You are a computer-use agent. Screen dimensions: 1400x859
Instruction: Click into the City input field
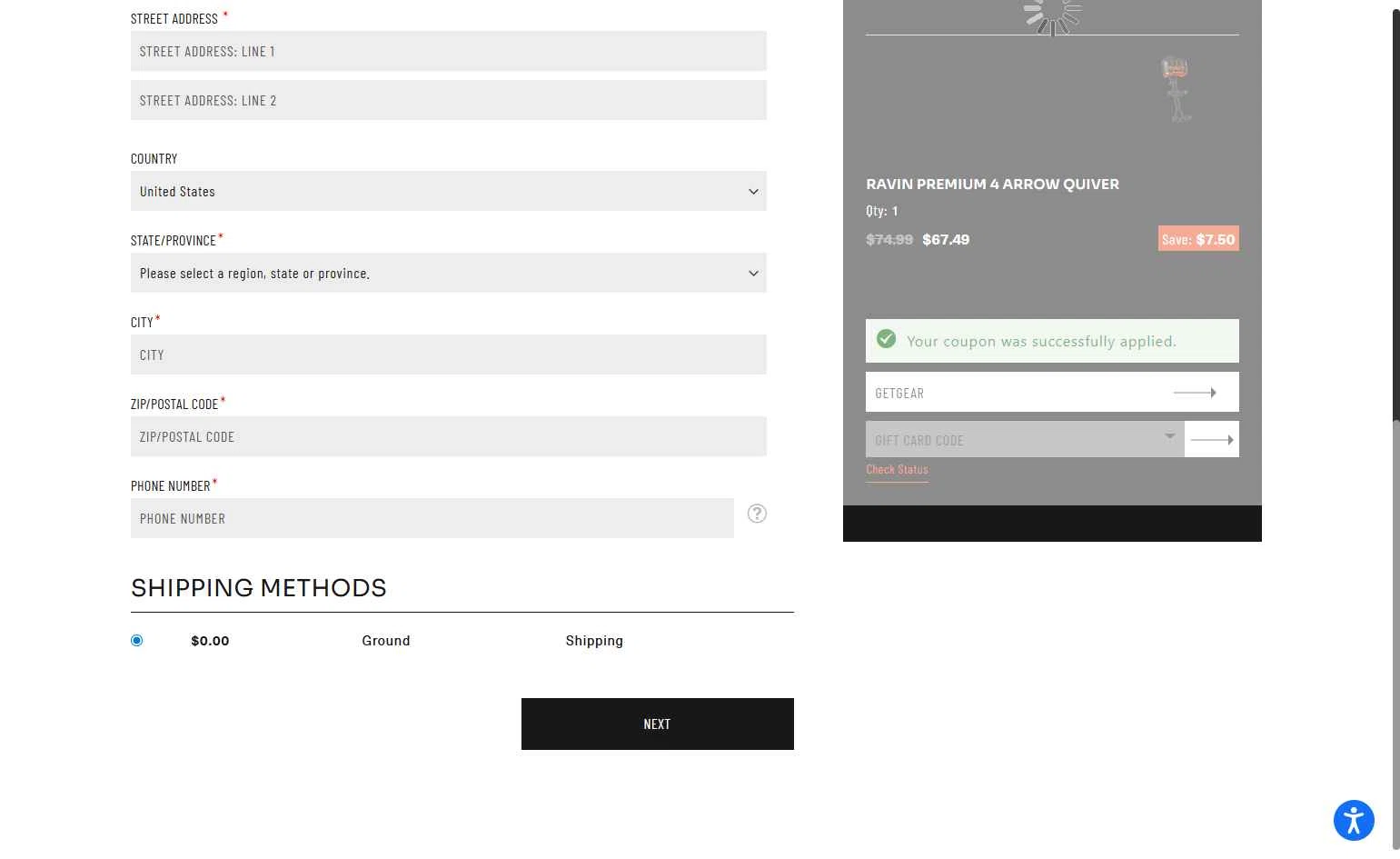point(449,355)
